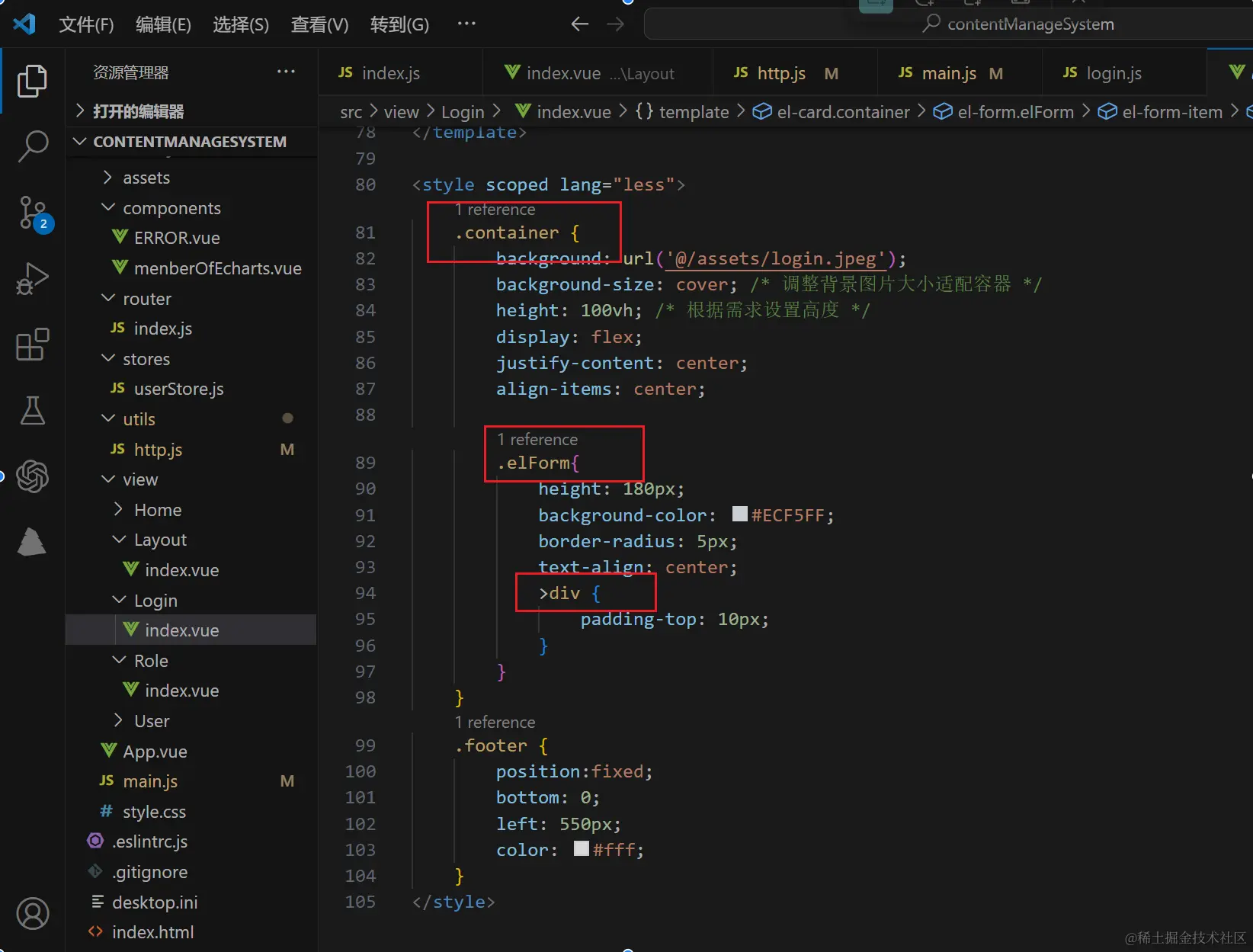Click the contentManageSystem command search box
1253x952 pixels.
948,24
